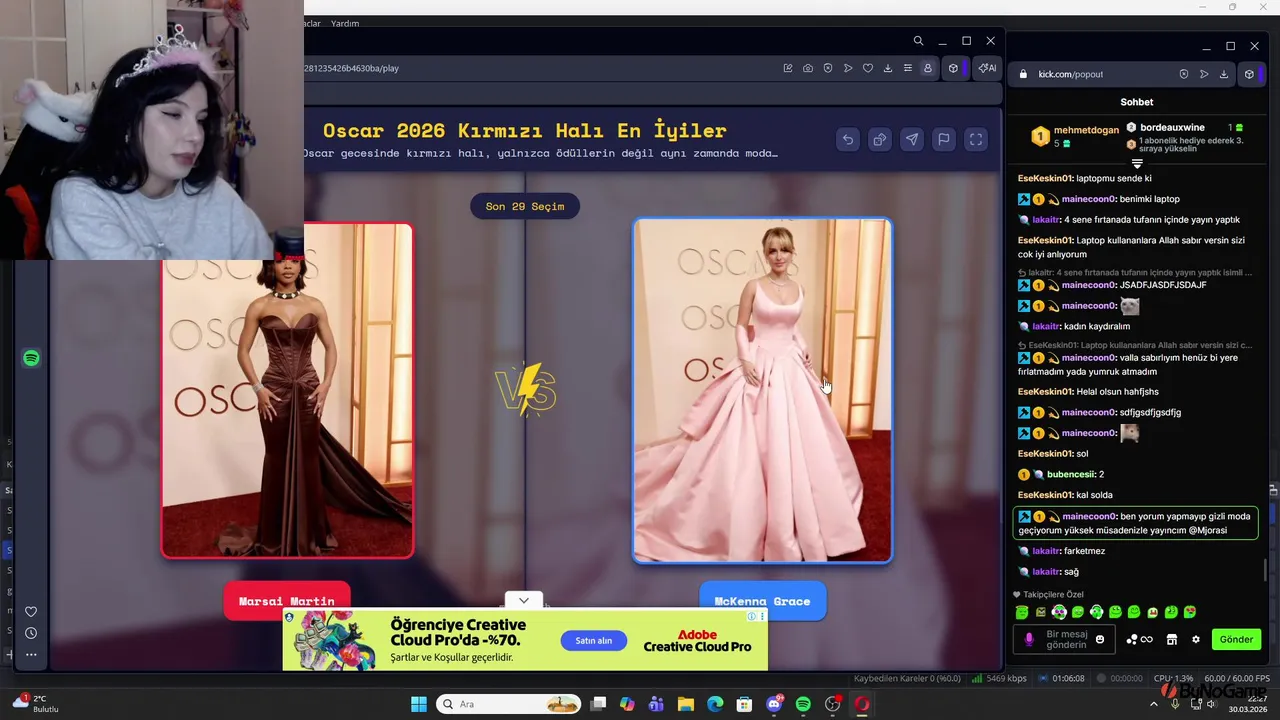Choose McKenna Grace blue button

click(x=762, y=601)
